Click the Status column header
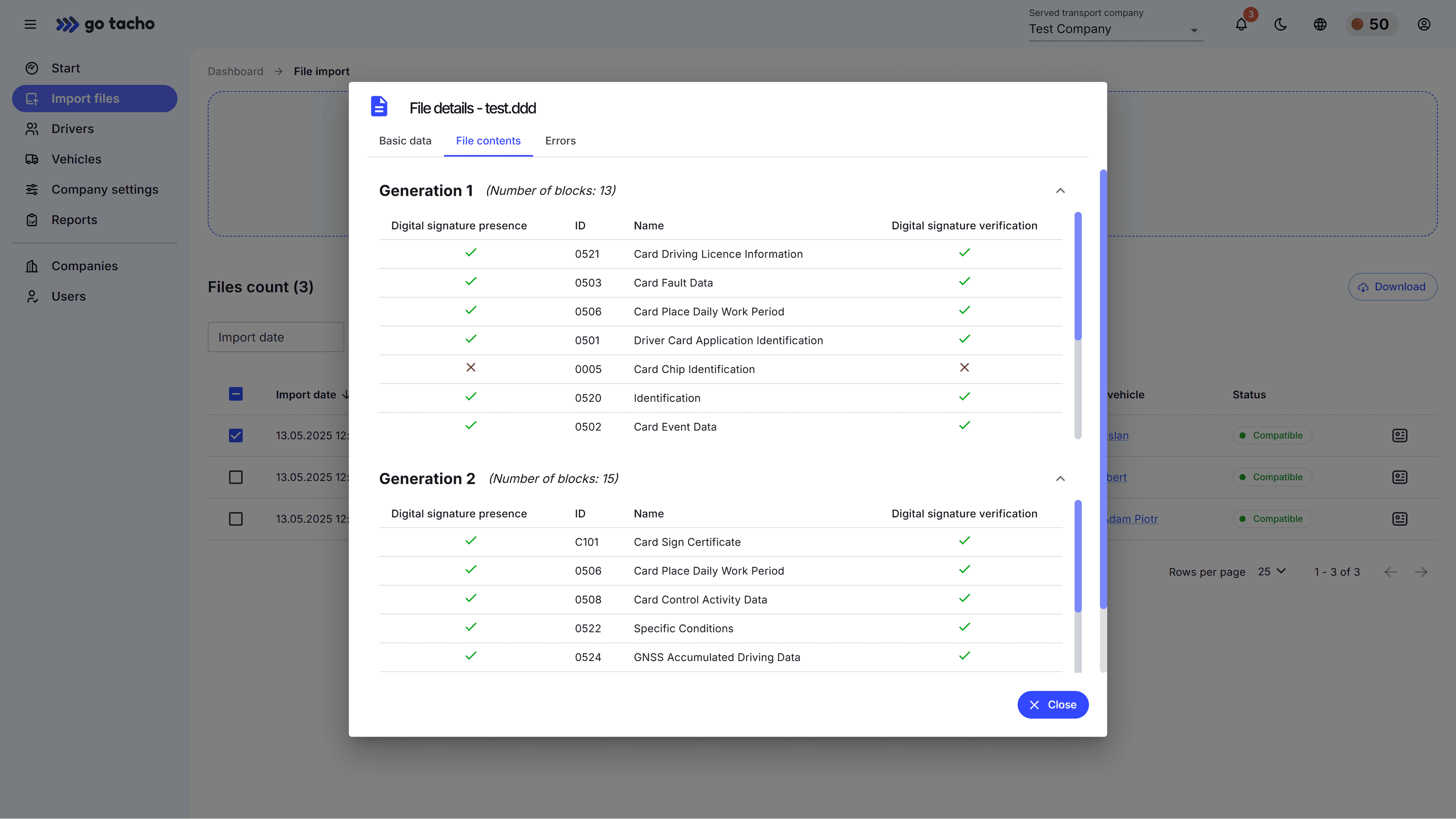Viewport: 1456px width, 819px height. 1249,395
